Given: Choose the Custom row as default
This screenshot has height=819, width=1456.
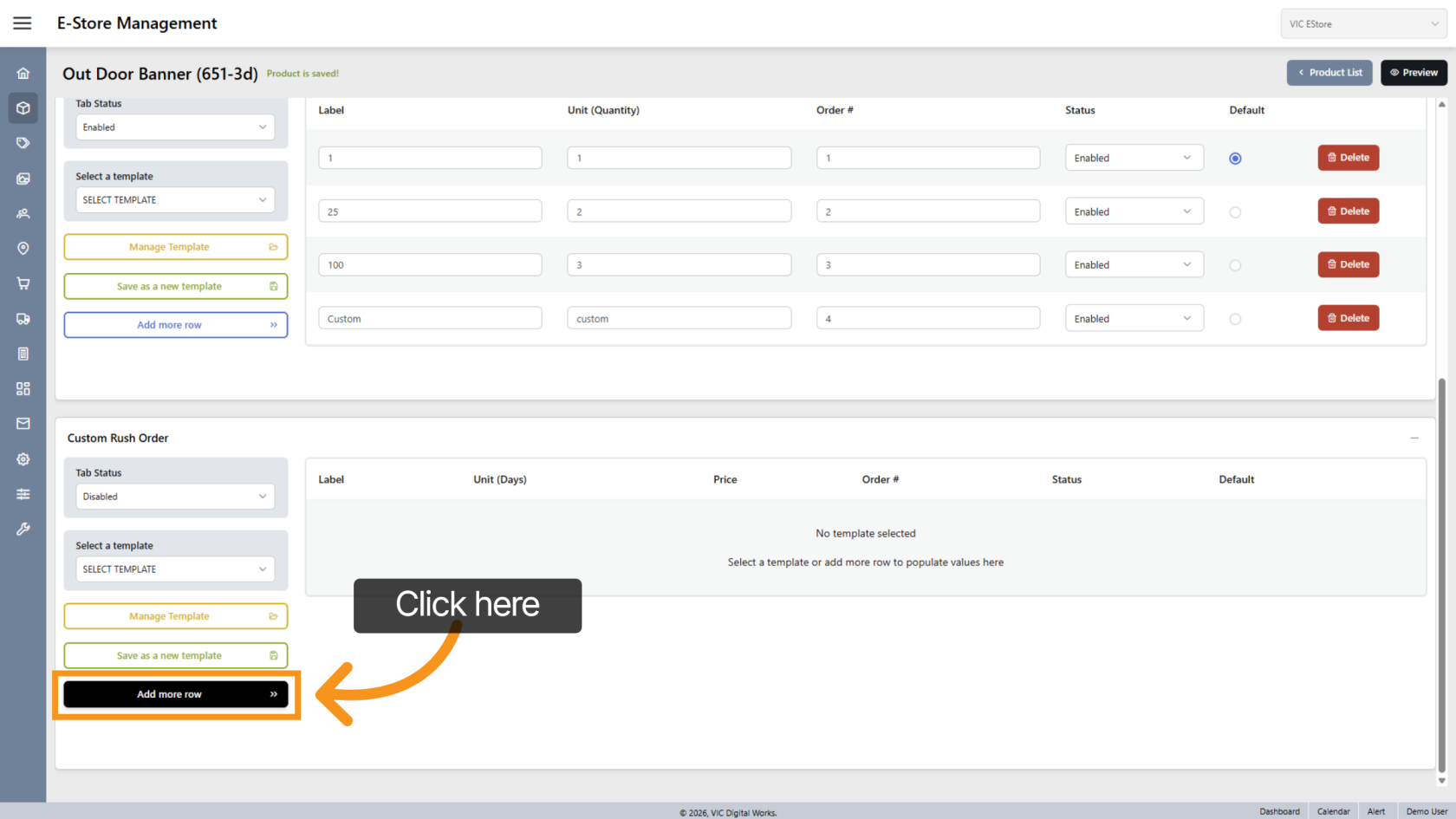Looking at the screenshot, I should click(x=1235, y=319).
